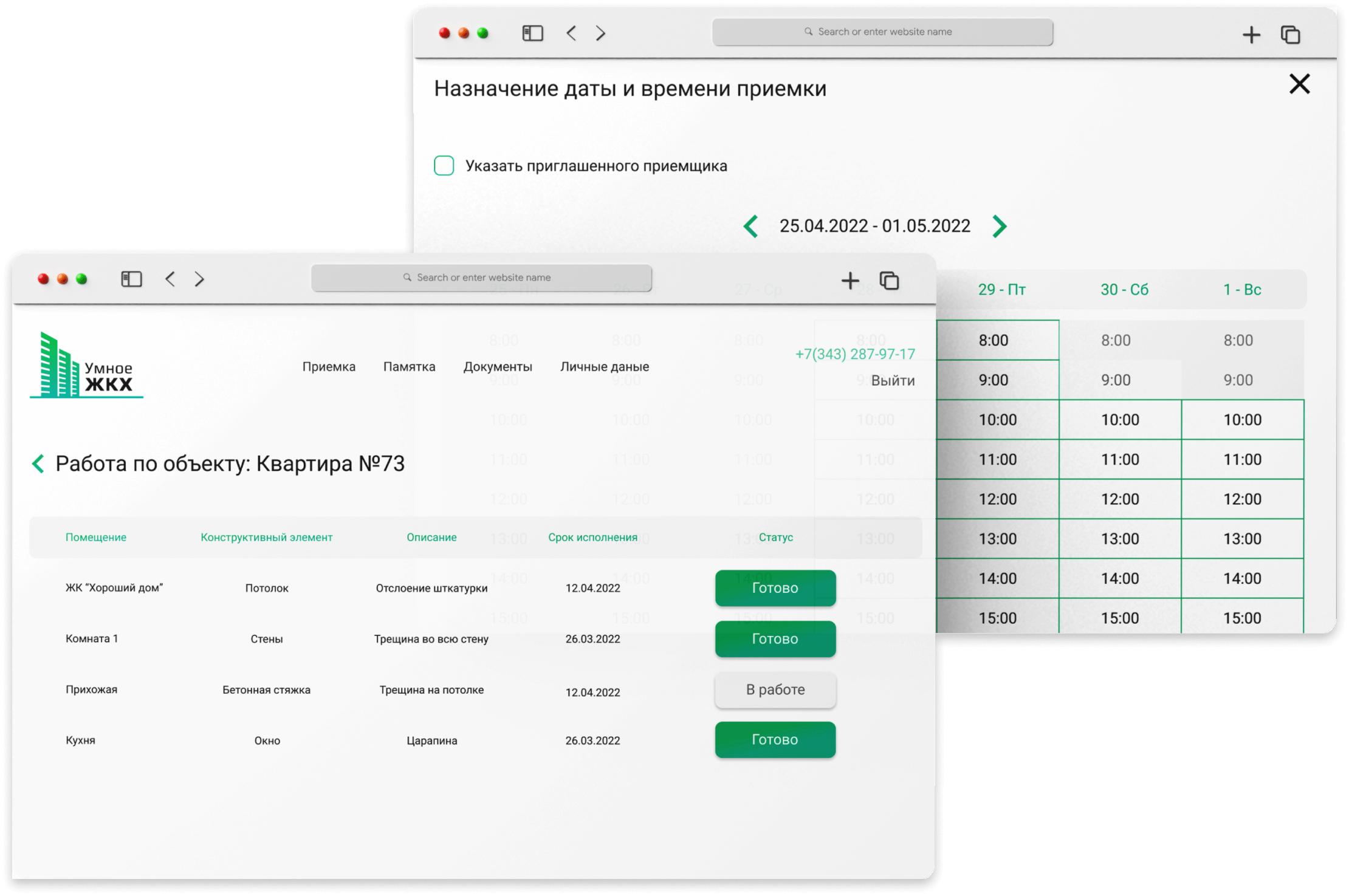
Task: Click sidebar icon in back browser window
Action: (x=532, y=33)
